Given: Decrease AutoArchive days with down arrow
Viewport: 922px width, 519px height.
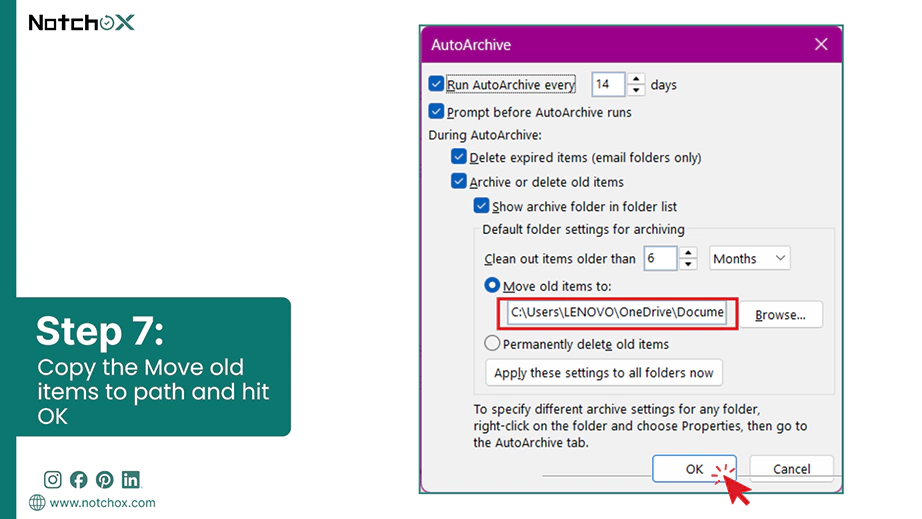Looking at the screenshot, I should point(636,90).
